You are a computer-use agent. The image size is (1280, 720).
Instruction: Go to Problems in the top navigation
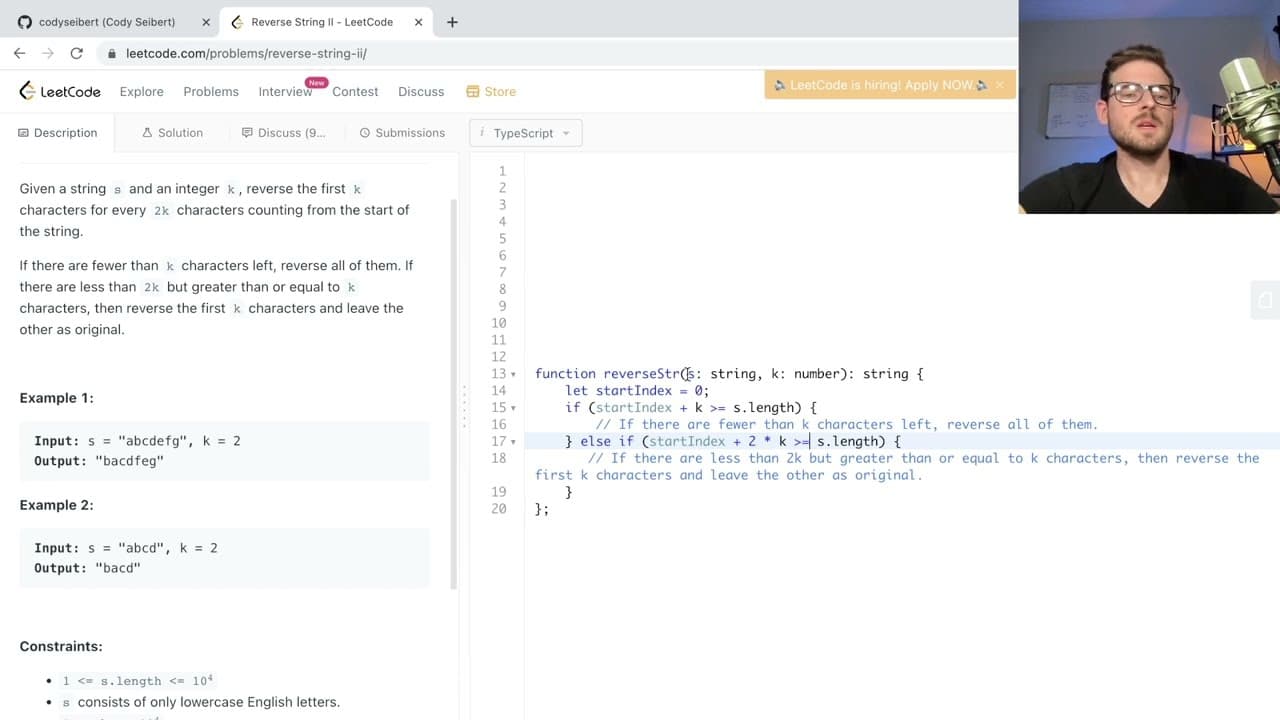coord(211,91)
